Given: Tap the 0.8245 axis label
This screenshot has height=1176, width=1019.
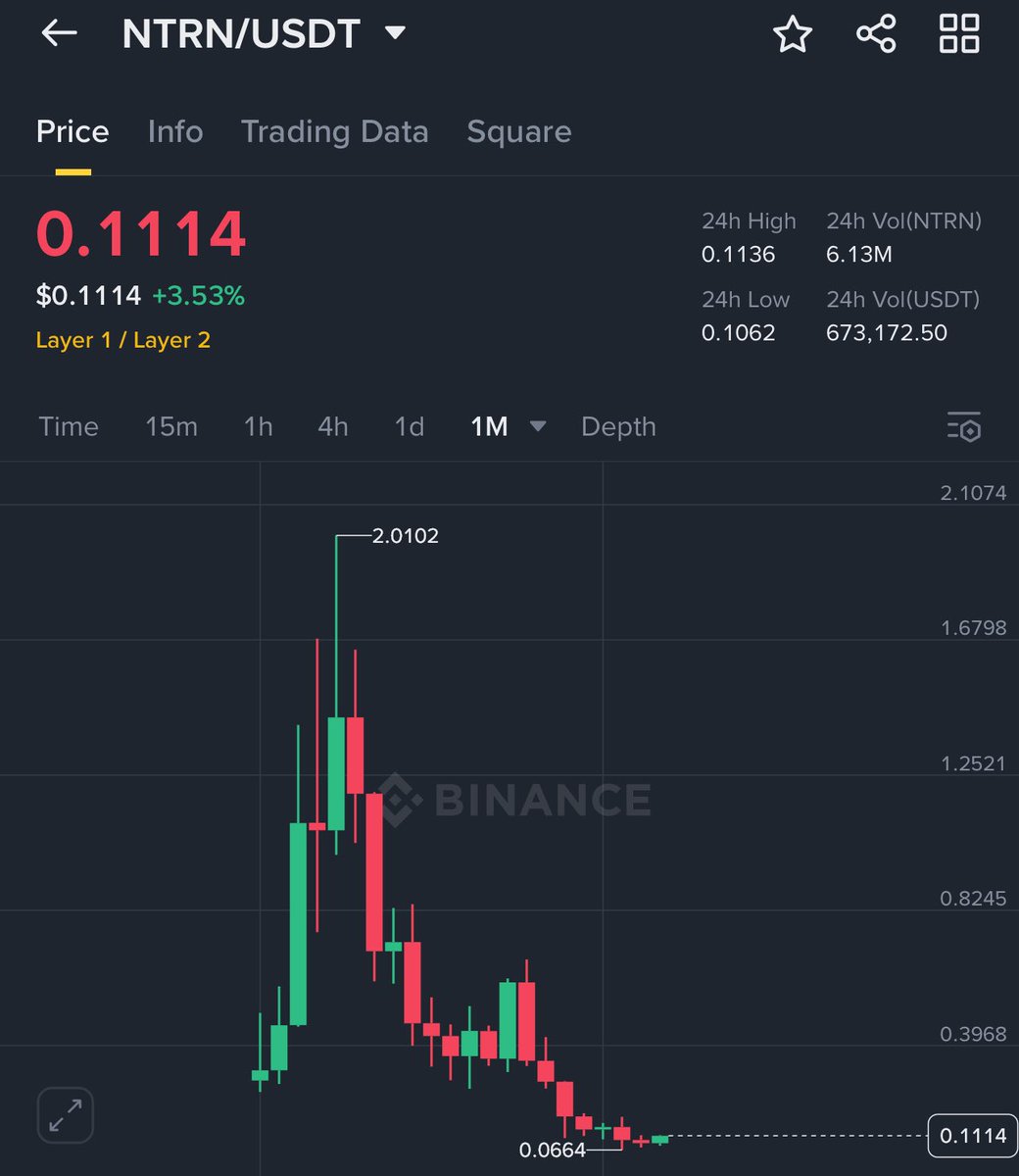Looking at the screenshot, I should (x=973, y=899).
